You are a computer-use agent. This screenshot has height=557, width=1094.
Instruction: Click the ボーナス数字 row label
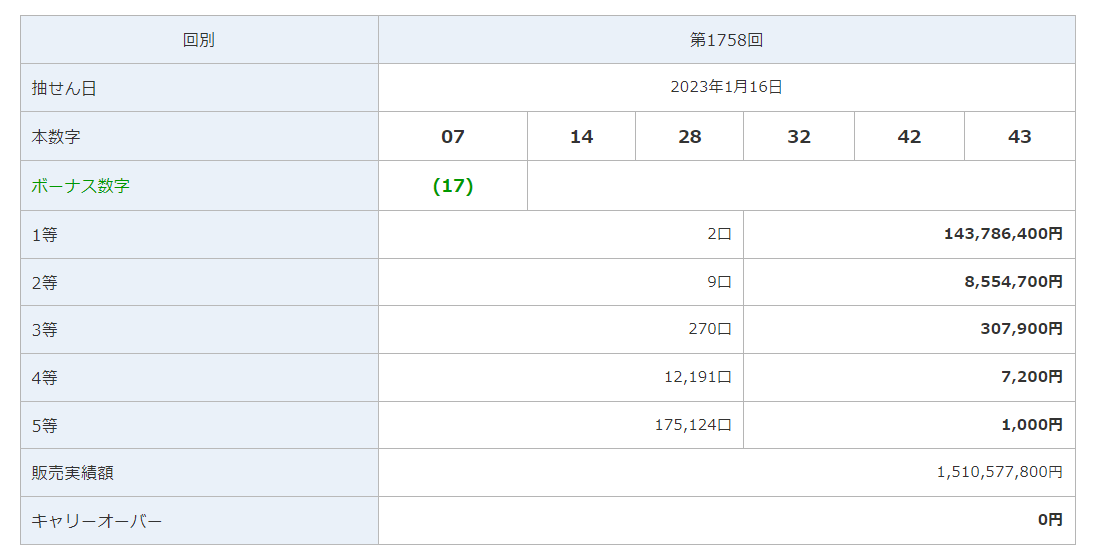tap(81, 186)
